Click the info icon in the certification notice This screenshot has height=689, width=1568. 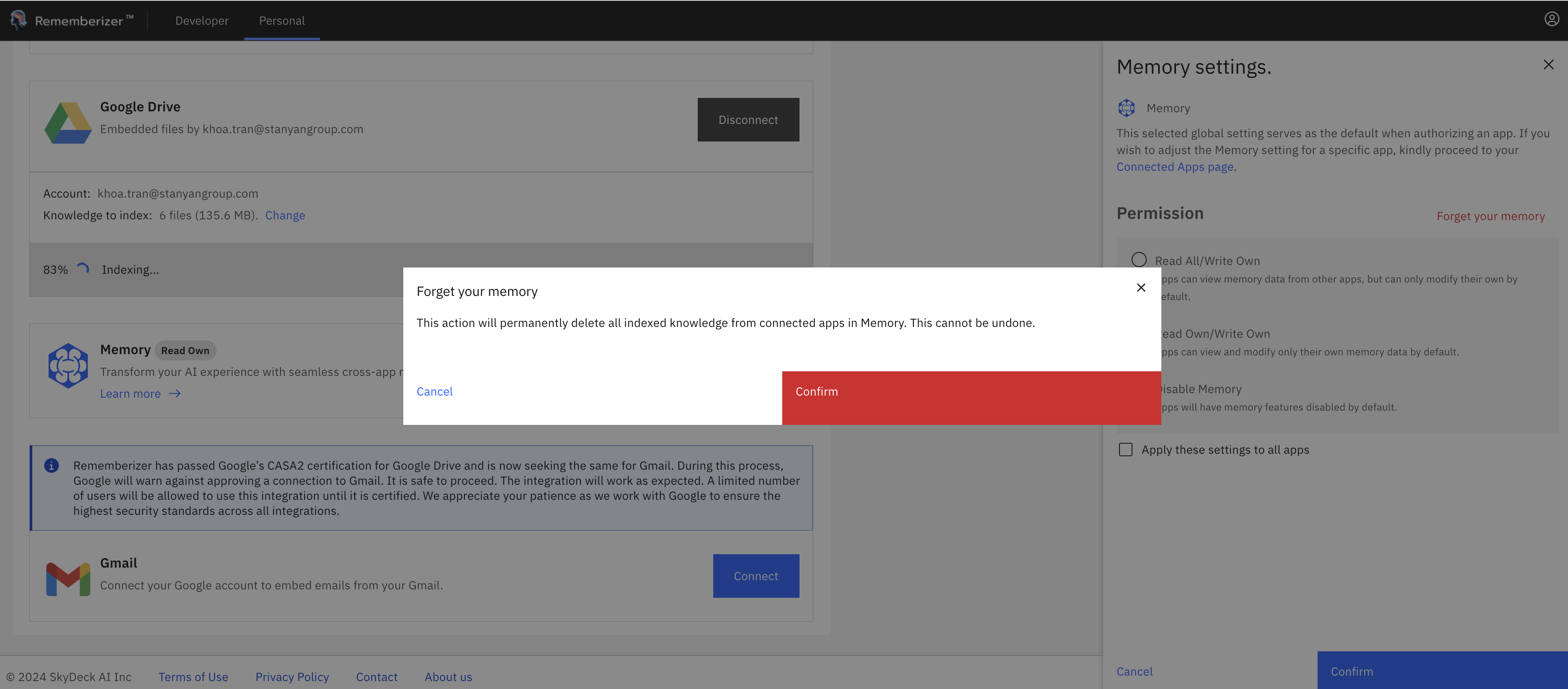pos(52,465)
